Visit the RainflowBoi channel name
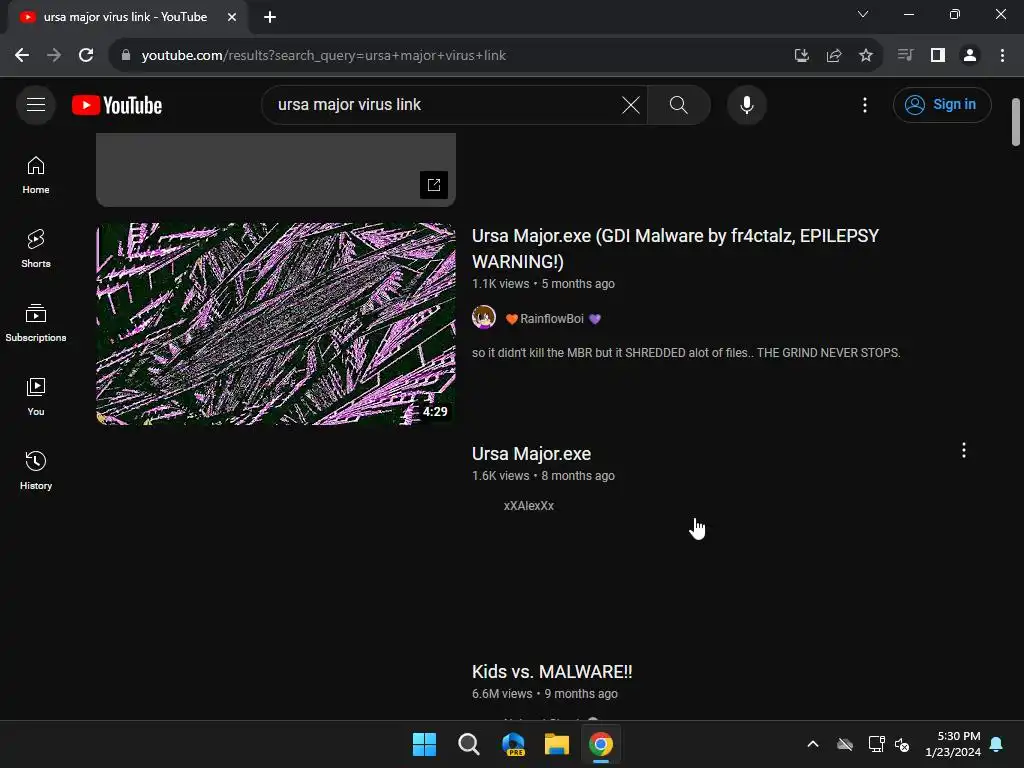Image resolution: width=1024 pixels, height=768 pixels. (x=552, y=319)
